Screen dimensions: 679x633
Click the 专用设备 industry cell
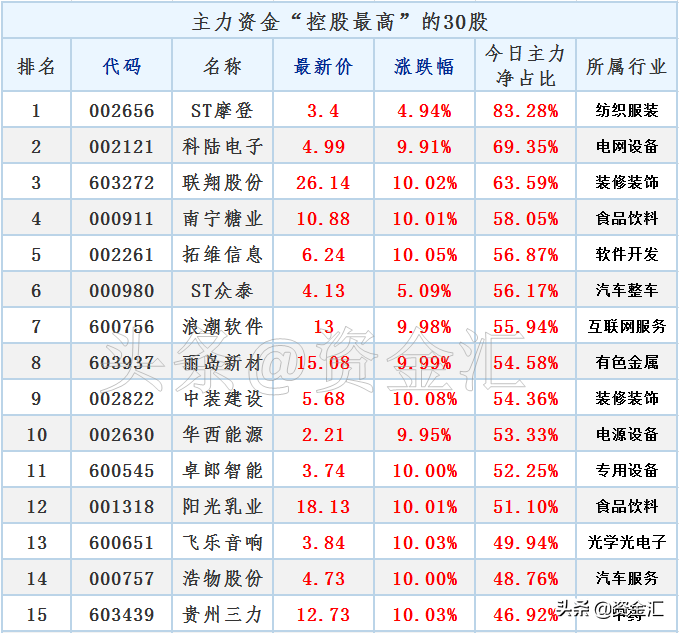(x=627, y=470)
